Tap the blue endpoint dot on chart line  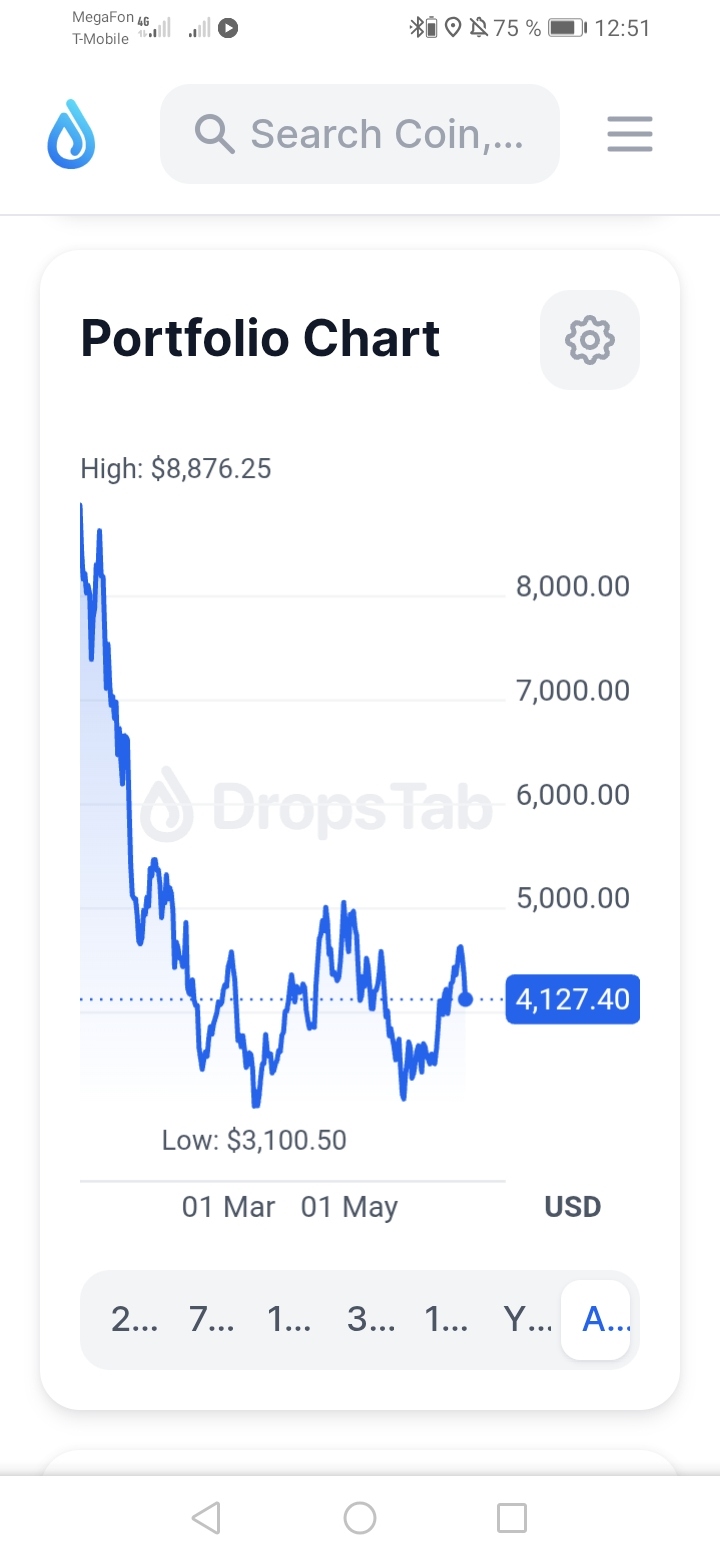465,999
